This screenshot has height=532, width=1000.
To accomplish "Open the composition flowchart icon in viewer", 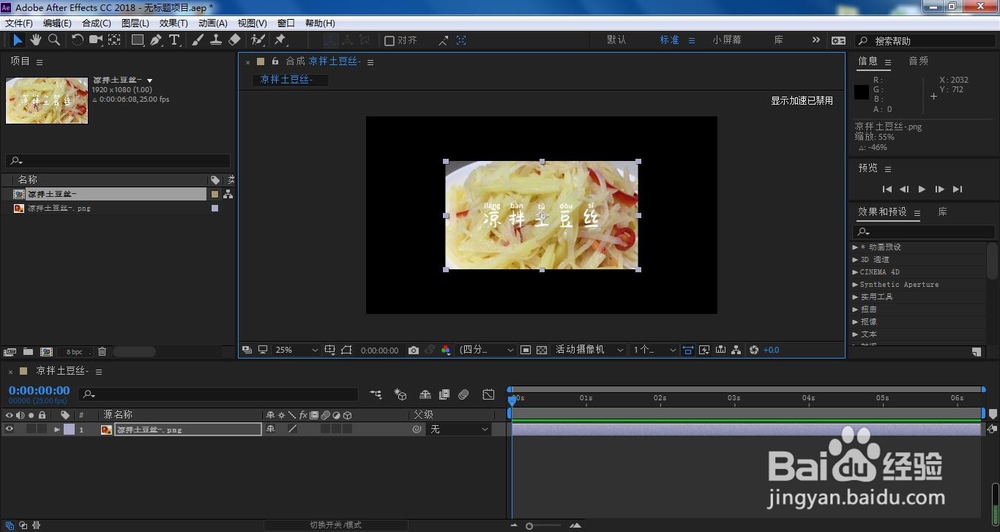I will (x=736, y=350).
